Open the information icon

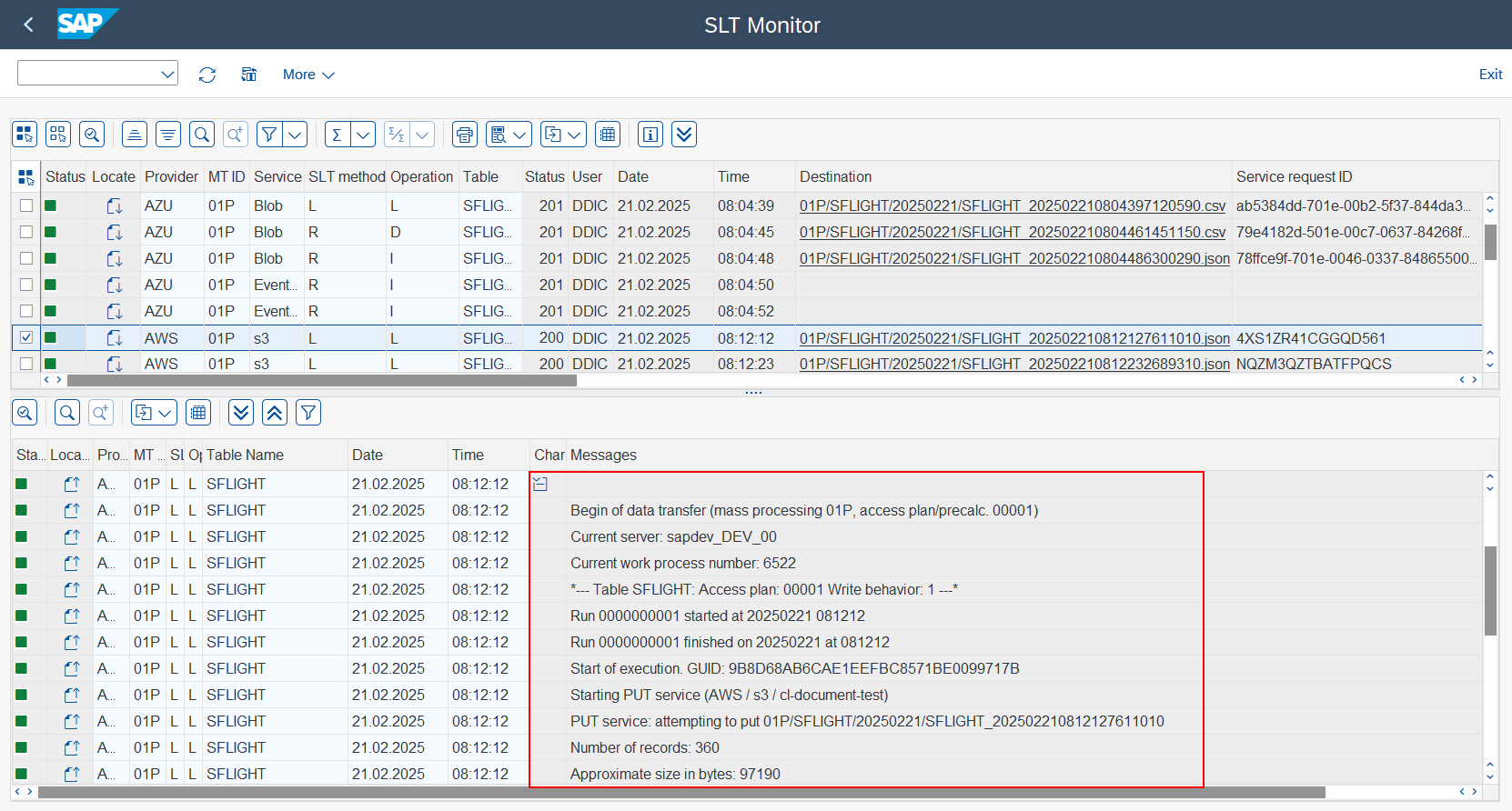point(650,135)
